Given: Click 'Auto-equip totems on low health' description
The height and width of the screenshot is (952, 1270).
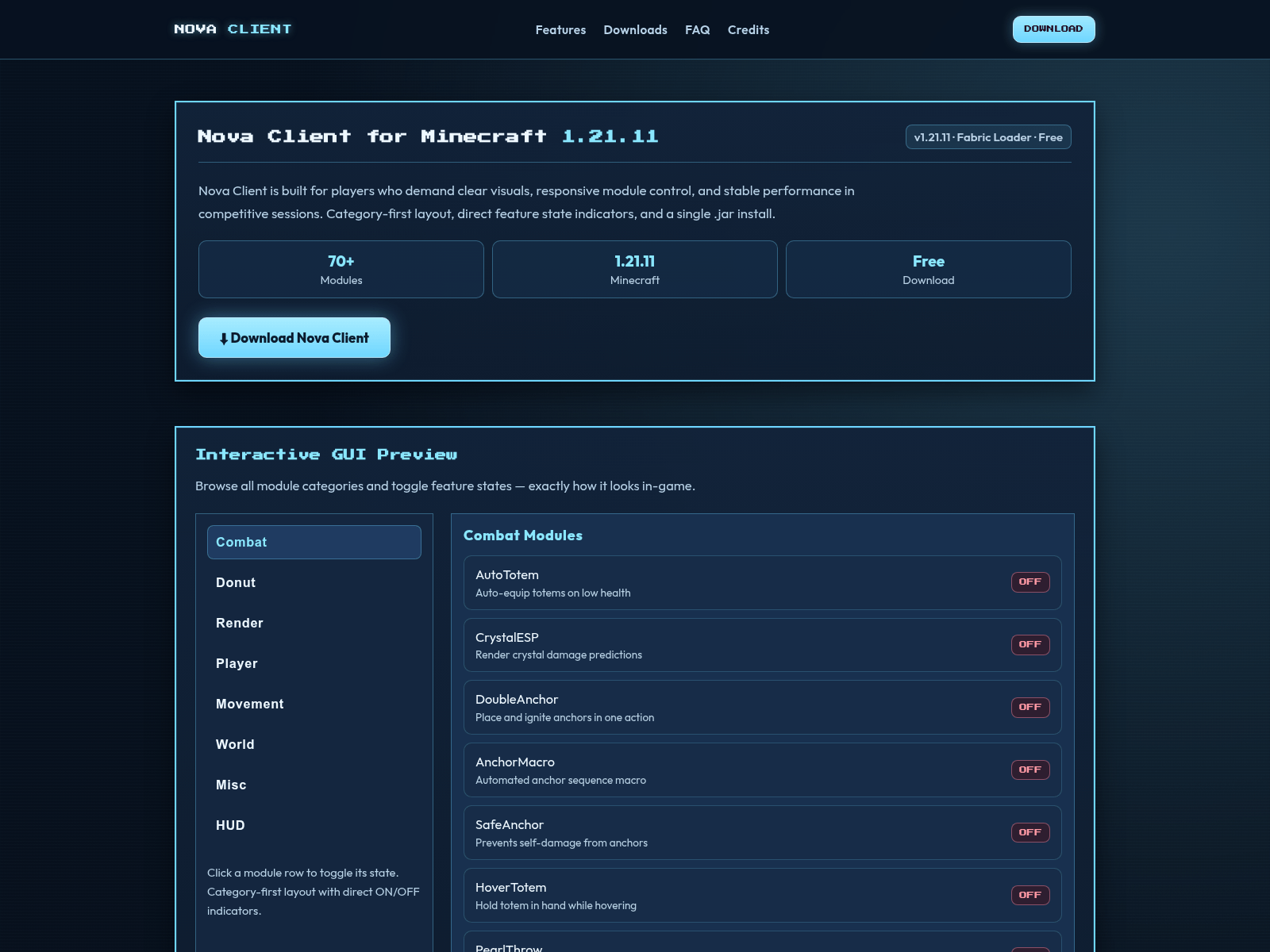Looking at the screenshot, I should 553,593.
